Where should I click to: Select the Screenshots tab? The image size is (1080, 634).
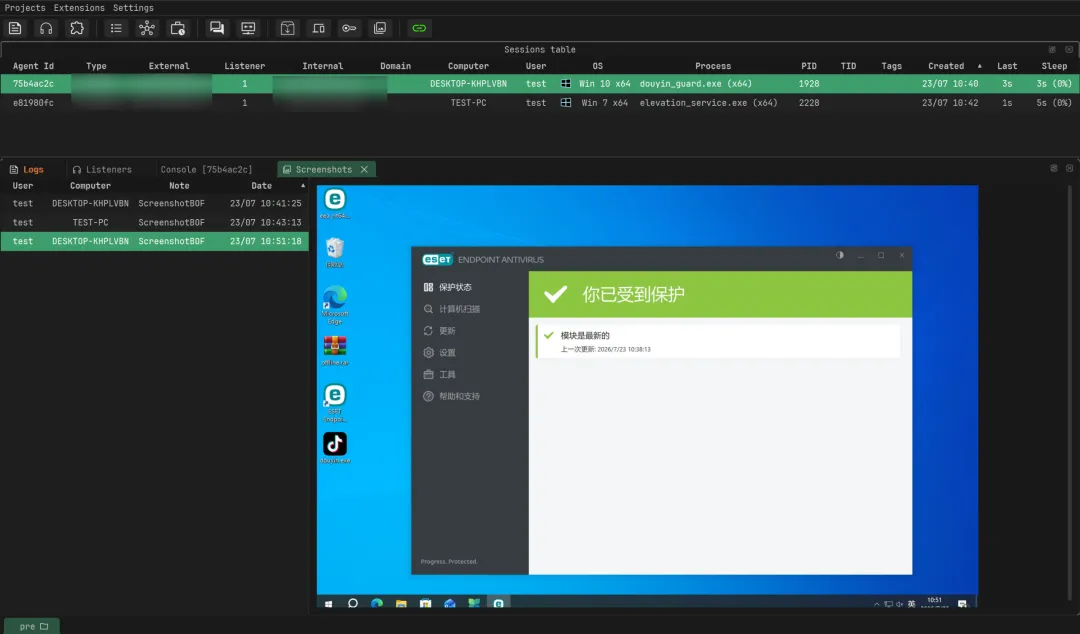tap(318, 170)
